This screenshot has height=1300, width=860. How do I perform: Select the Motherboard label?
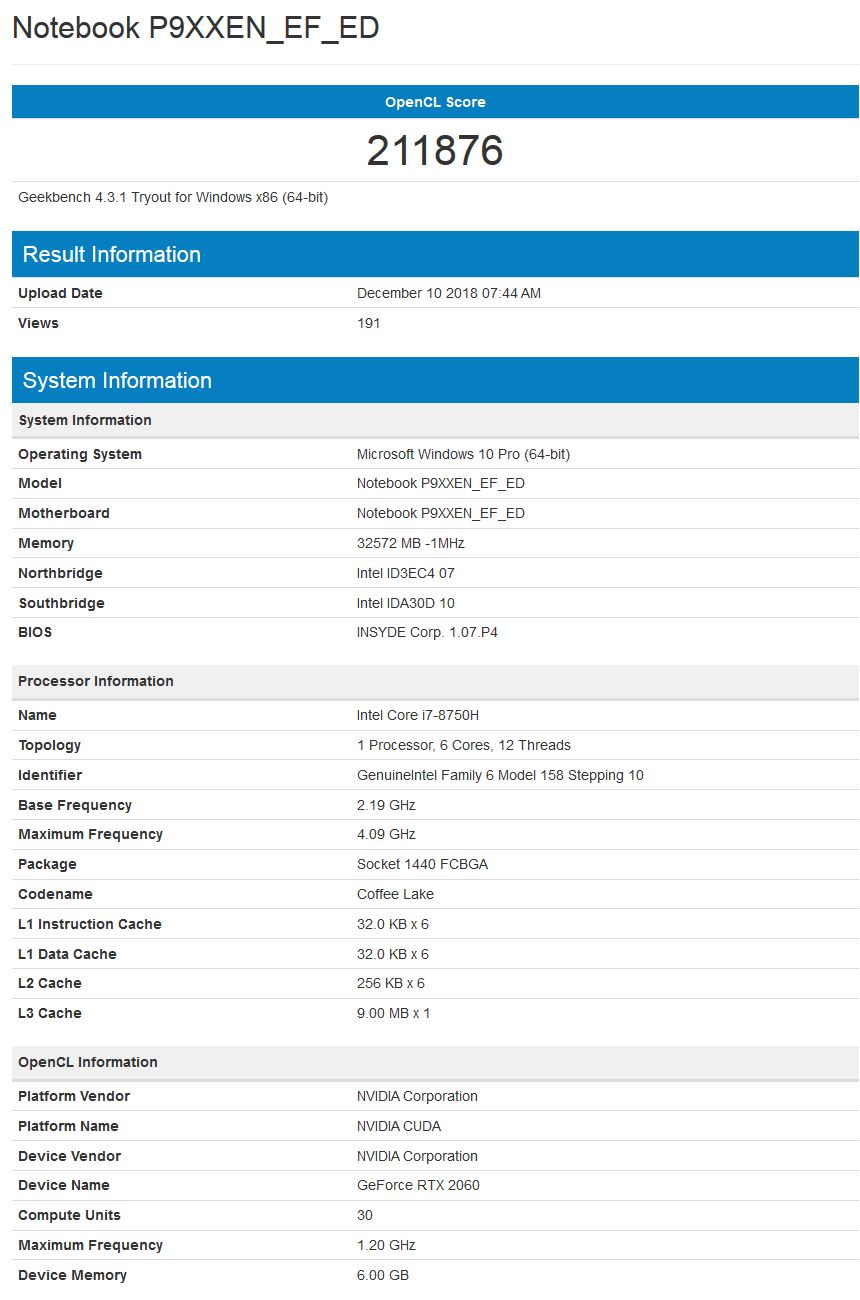[x=64, y=513]
